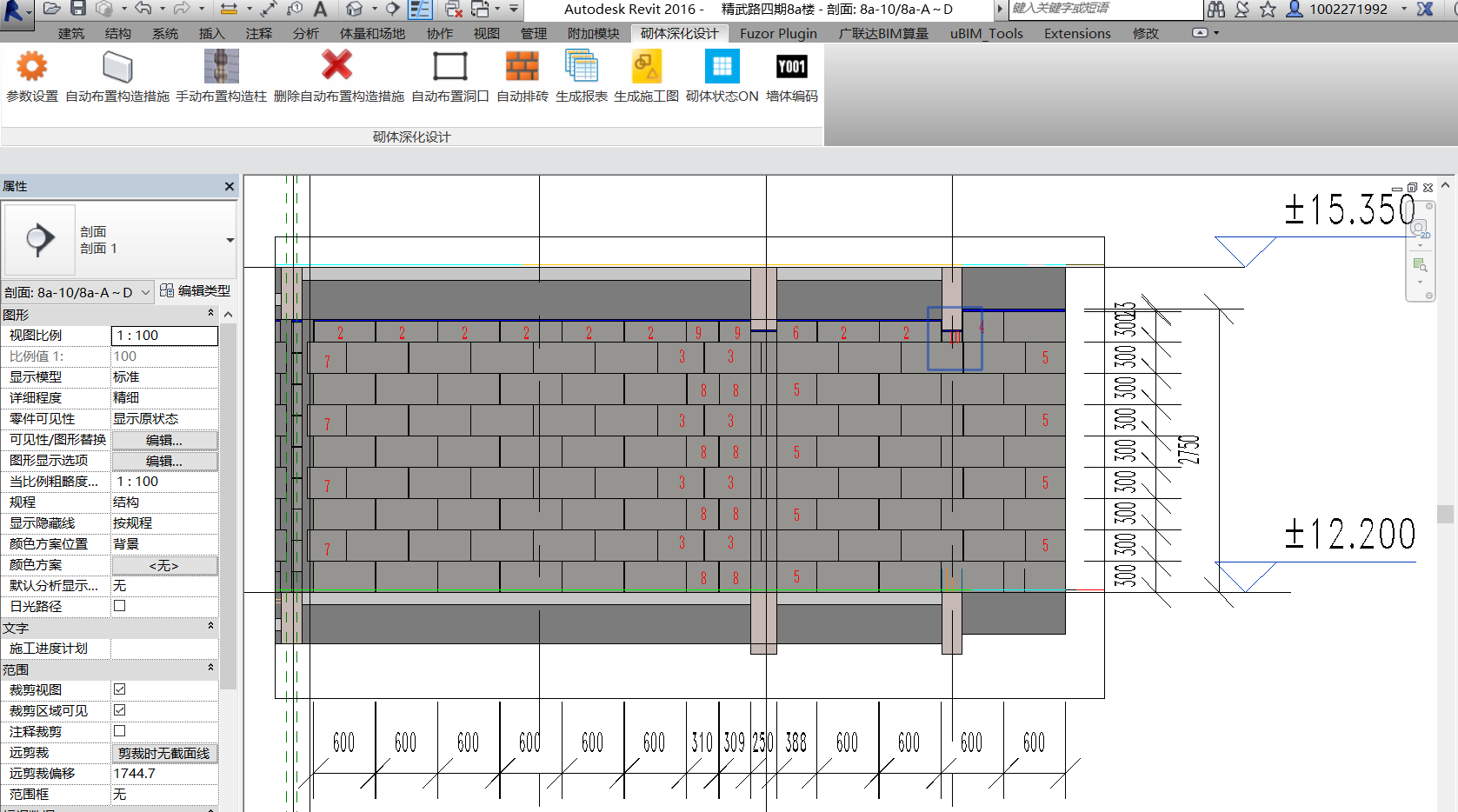Select the 手动布置构造柱 tool
This screenshot has height=812, width=1458.
pyautogui.click(x=221, y=67)
